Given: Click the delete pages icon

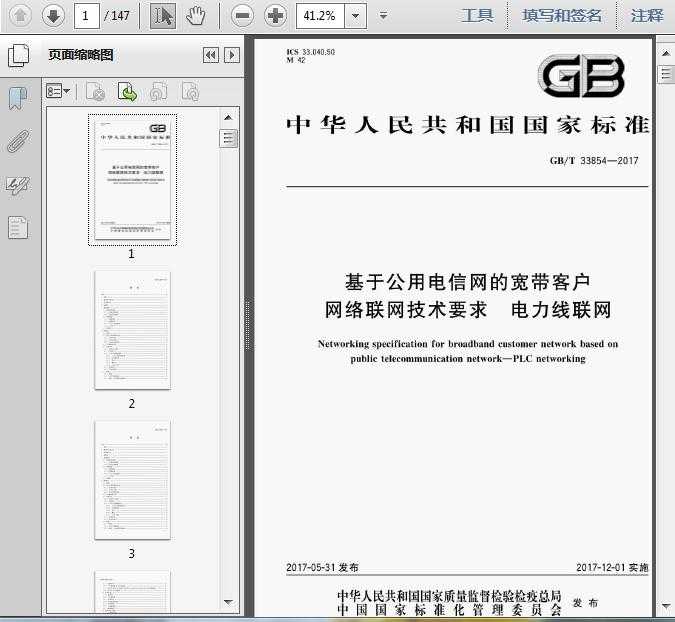Looking at the screenshot, I should tap(95, 92).
